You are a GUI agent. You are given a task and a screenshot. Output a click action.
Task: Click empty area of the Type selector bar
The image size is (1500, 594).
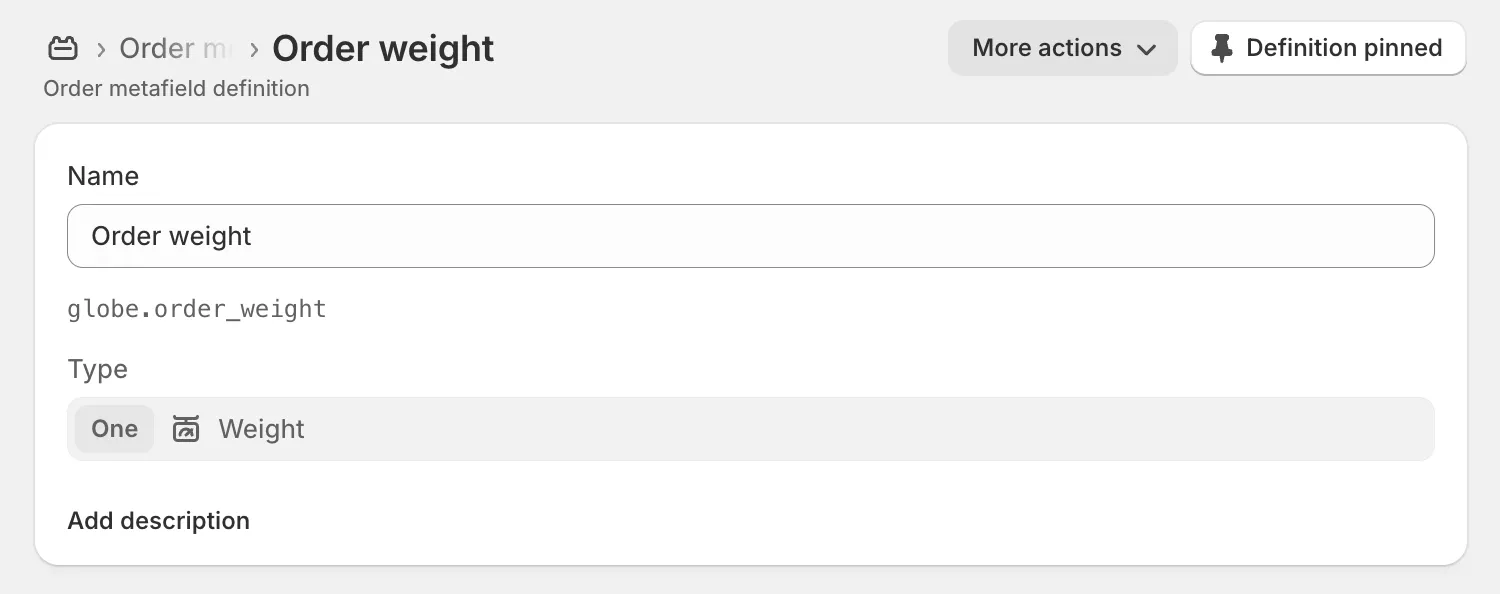[850, 429]
